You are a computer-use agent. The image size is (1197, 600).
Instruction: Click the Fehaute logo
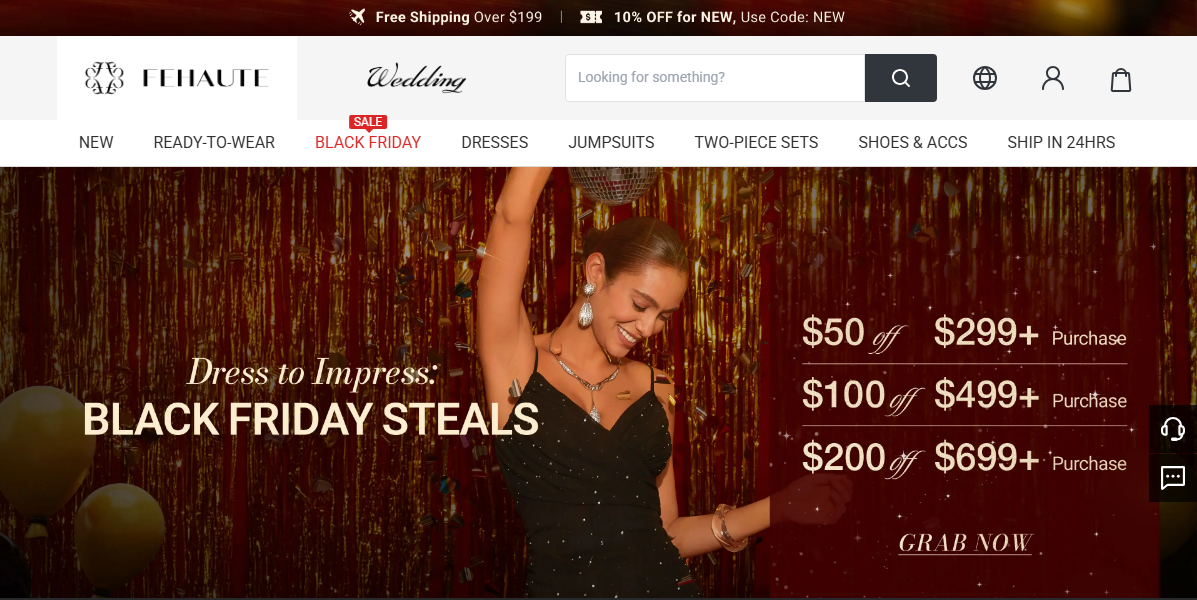coord(176,78)
